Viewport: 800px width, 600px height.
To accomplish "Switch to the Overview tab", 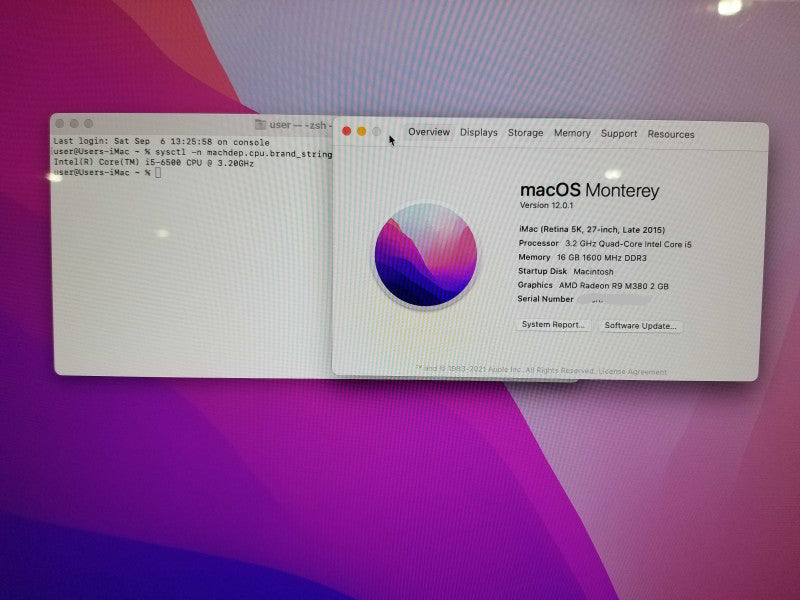I will 429,132.
